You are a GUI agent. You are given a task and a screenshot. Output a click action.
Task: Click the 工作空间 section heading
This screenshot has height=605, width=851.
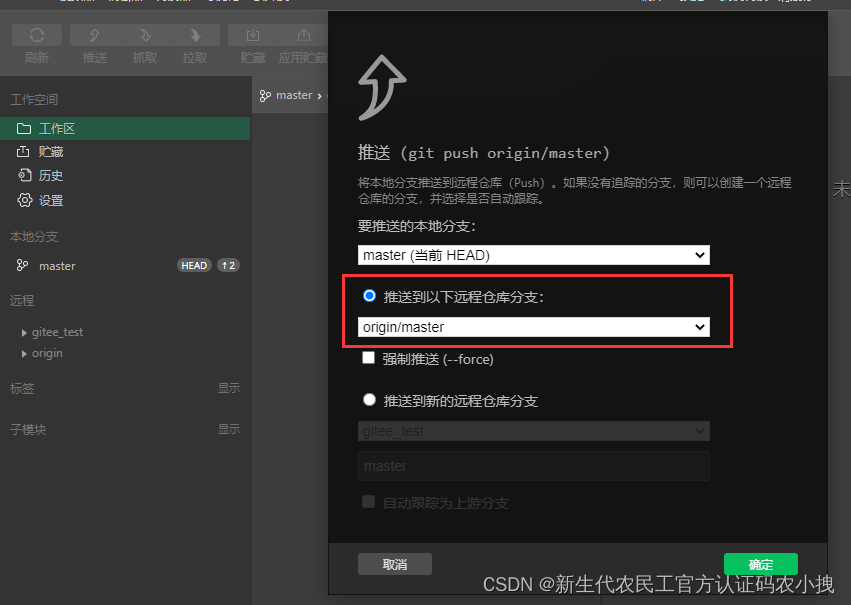point(34,100)
